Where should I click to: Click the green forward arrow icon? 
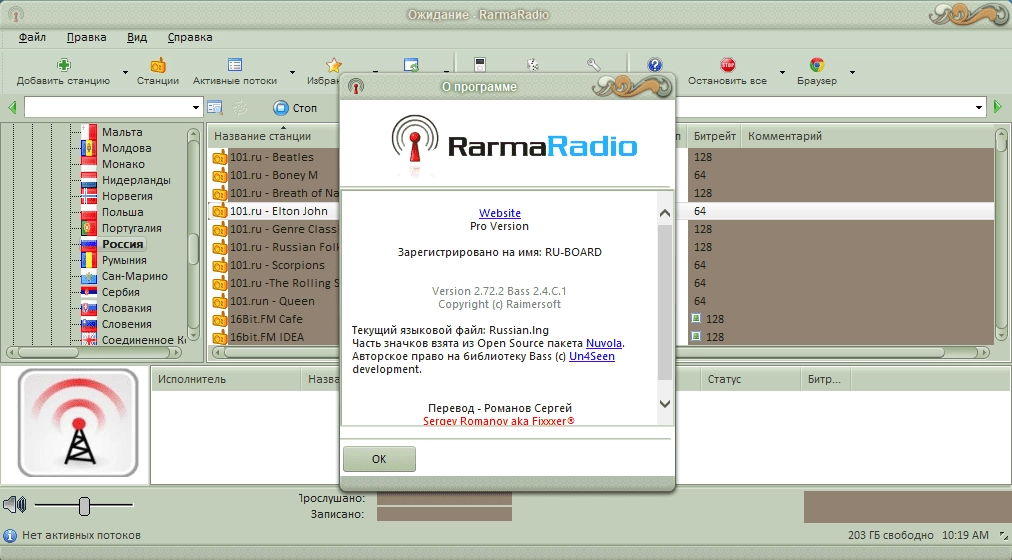click(x=998, y=107)
